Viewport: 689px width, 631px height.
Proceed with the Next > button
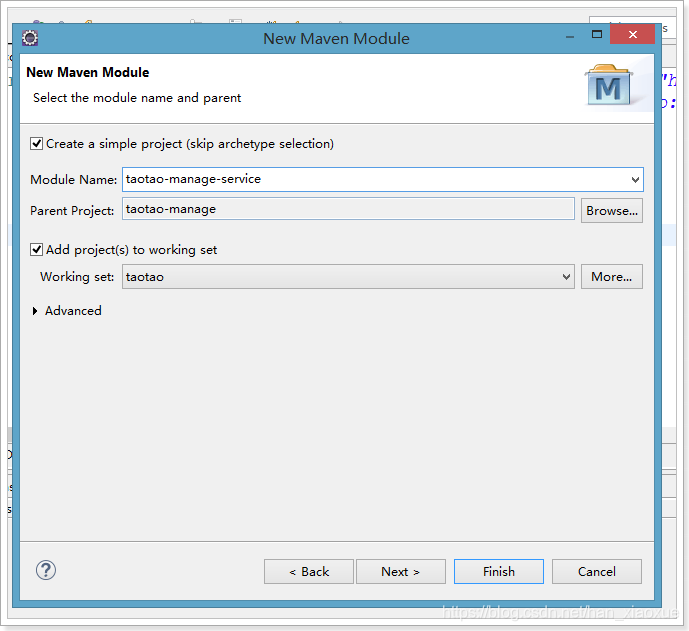coord(401,572)
